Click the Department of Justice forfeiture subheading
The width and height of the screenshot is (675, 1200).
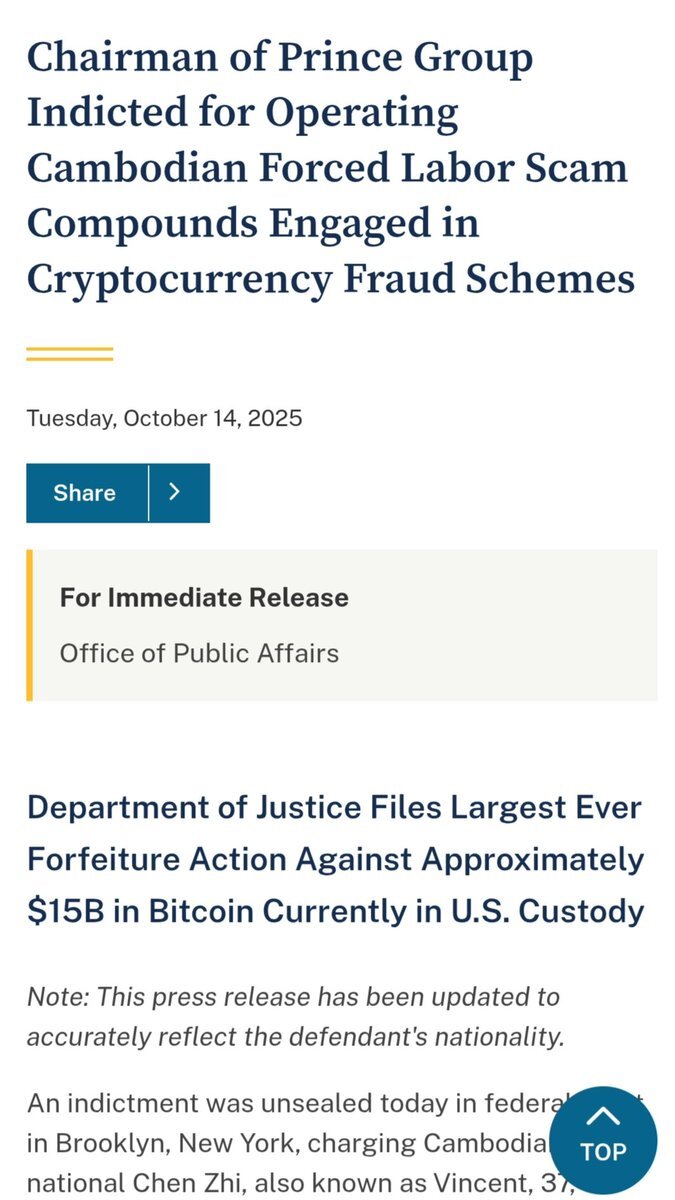click(x=335, y=859)
